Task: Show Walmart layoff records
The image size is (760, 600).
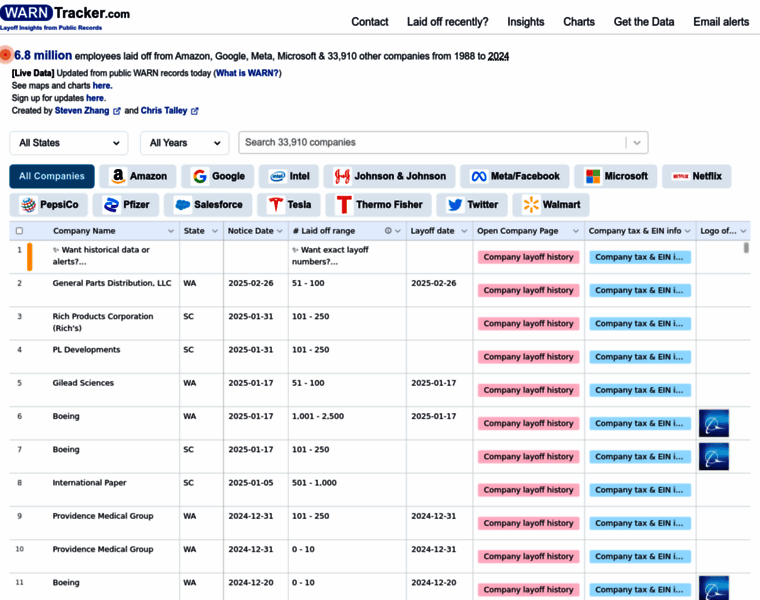Action: pyautogui.click(x=550, y=205)
